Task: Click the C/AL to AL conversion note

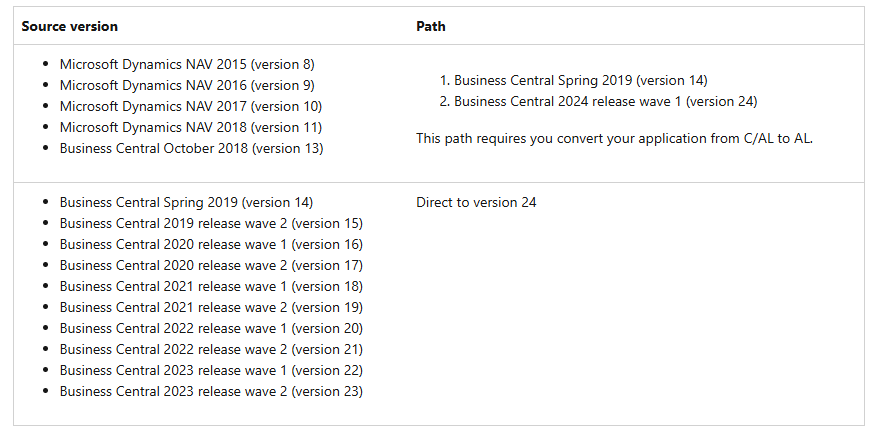Action: [614, 138]
